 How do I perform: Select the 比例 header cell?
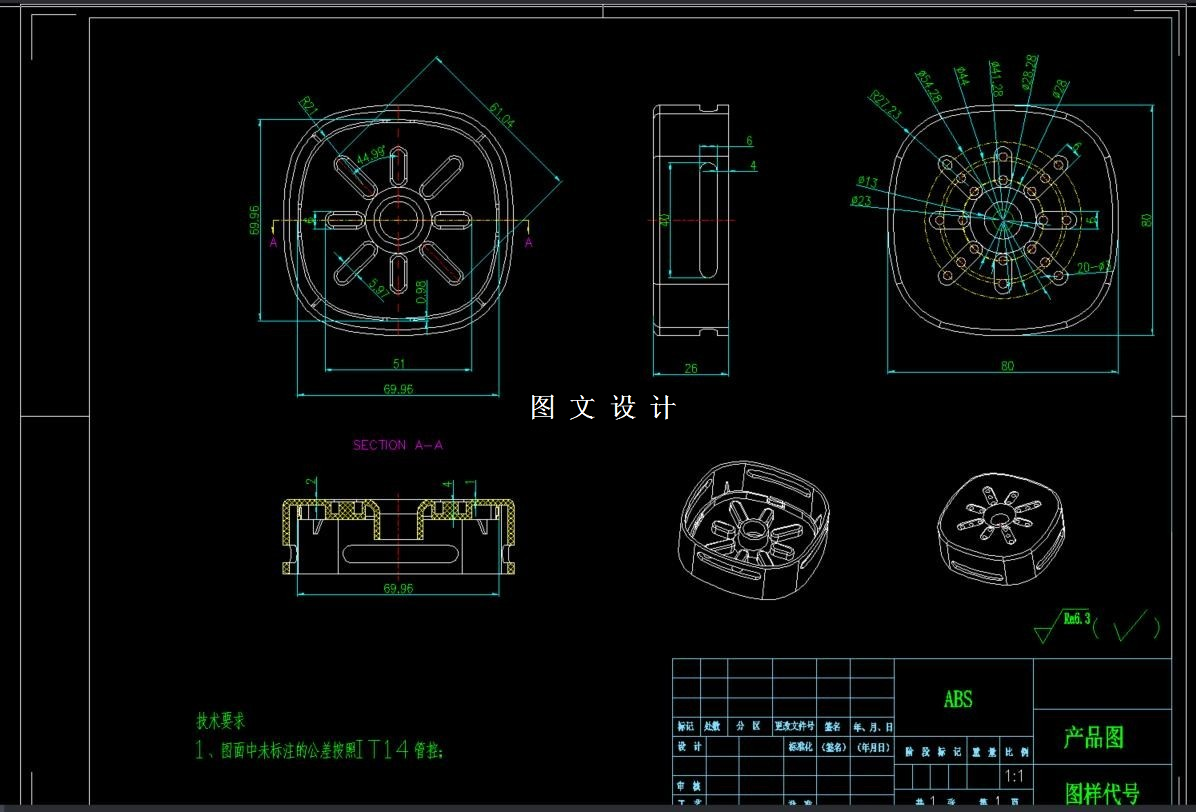tap(1016, 752)
